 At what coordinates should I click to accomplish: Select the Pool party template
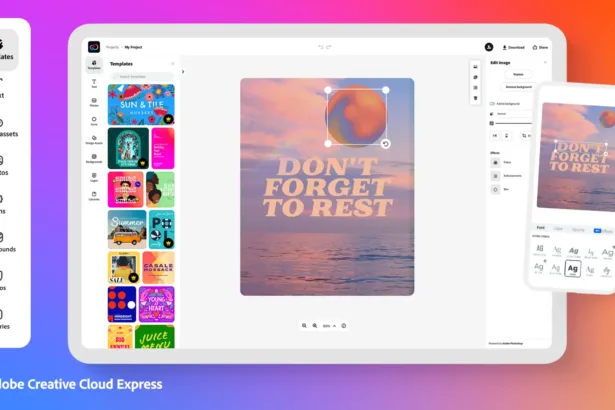[x=162, y=230]
